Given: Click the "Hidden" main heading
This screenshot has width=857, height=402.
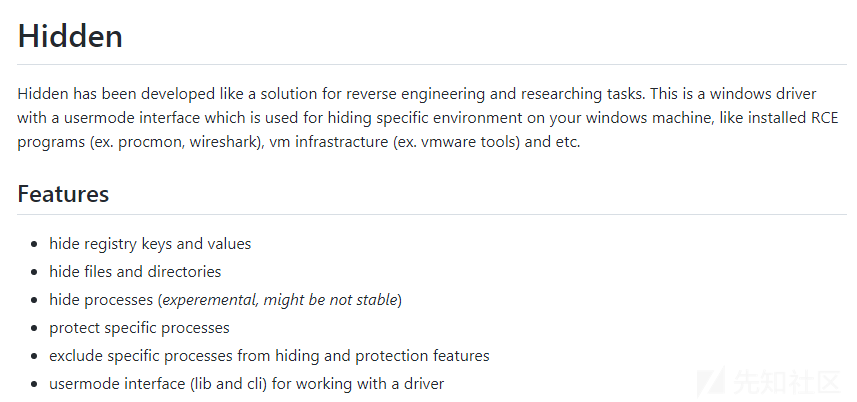Looking at the screenshot, I should (x=70, y=37).
